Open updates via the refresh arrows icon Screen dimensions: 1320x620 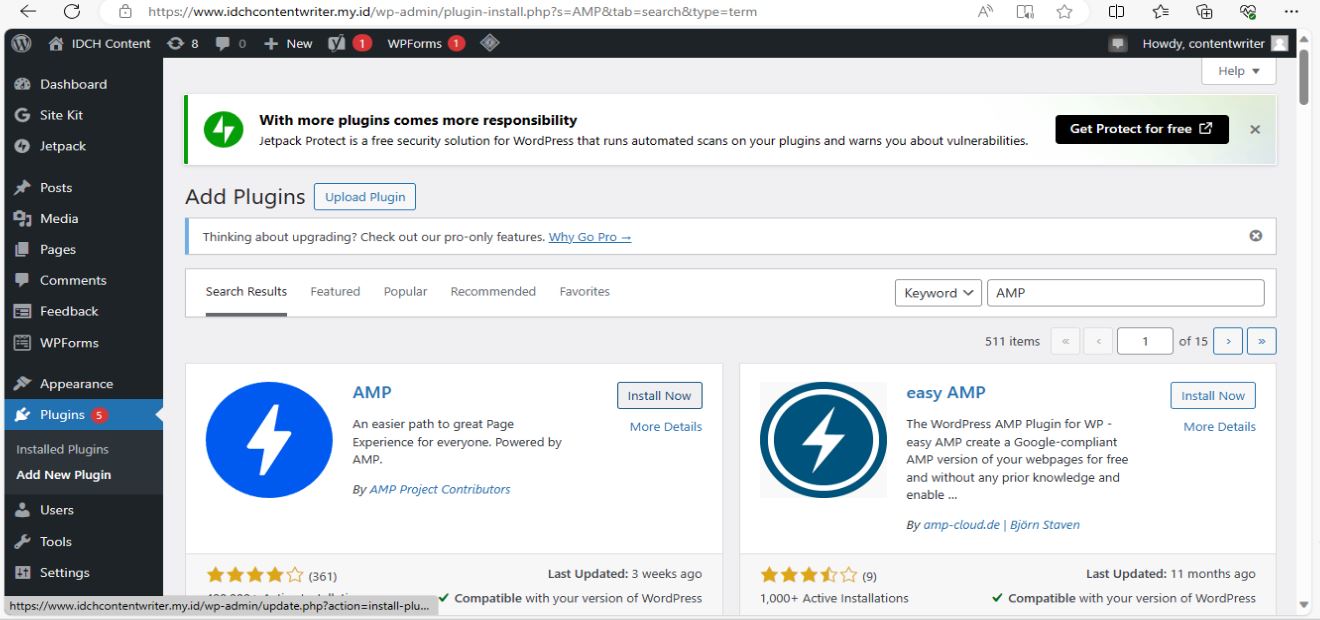point(178,43)
